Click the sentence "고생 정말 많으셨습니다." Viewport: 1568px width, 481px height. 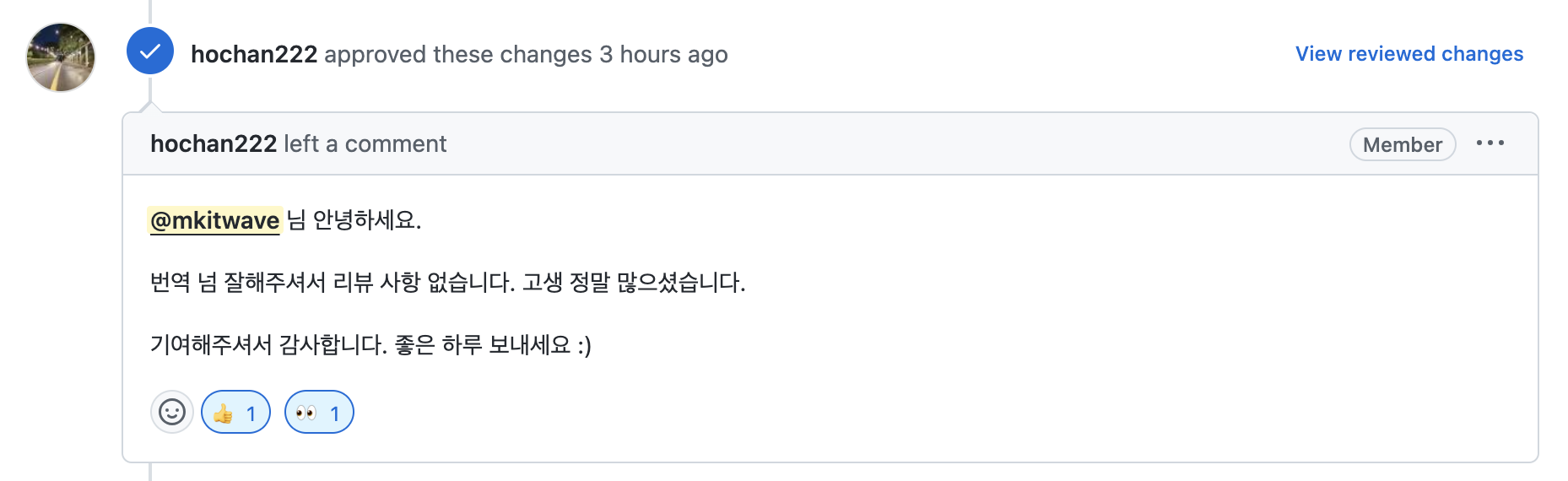pos(634,283)
